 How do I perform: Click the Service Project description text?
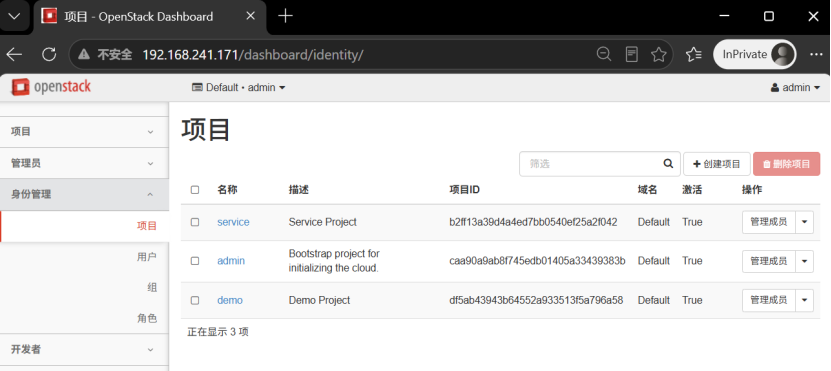pyautogui.click(x=323, y=222)
